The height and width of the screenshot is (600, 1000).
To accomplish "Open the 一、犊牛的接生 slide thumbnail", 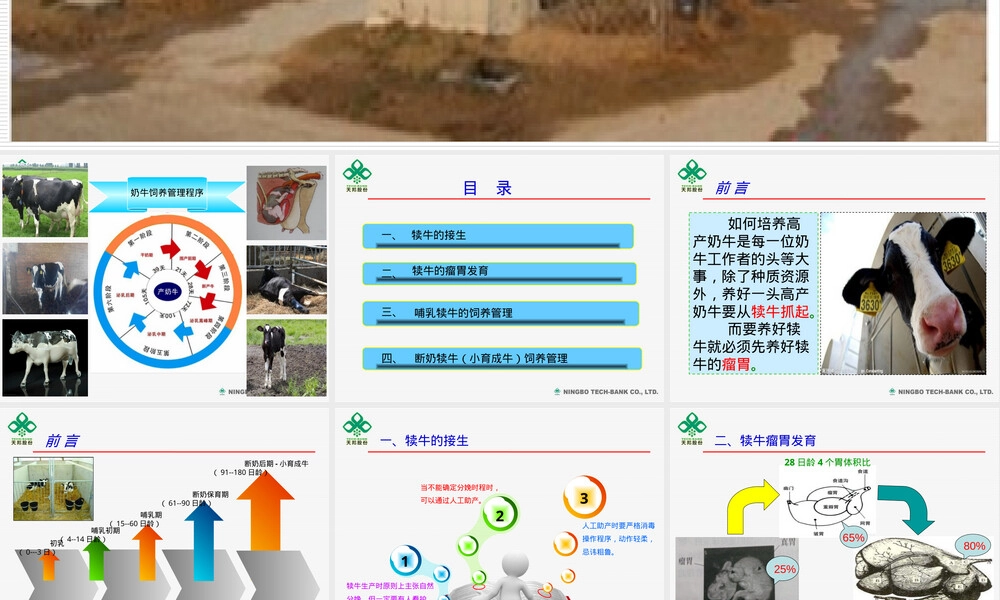I will (499, 504).
